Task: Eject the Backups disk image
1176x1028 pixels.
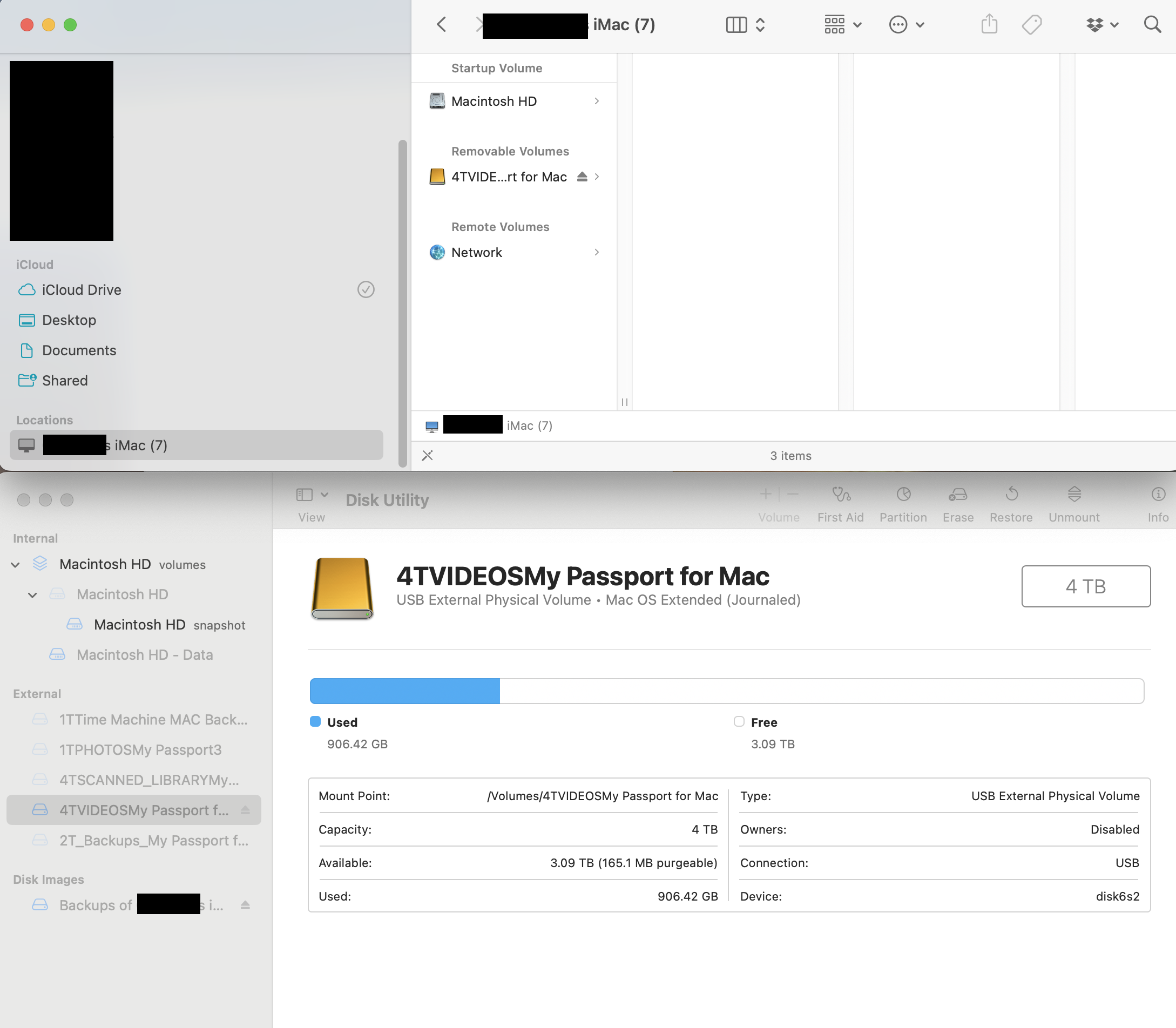Action: (x=245, y=905)
